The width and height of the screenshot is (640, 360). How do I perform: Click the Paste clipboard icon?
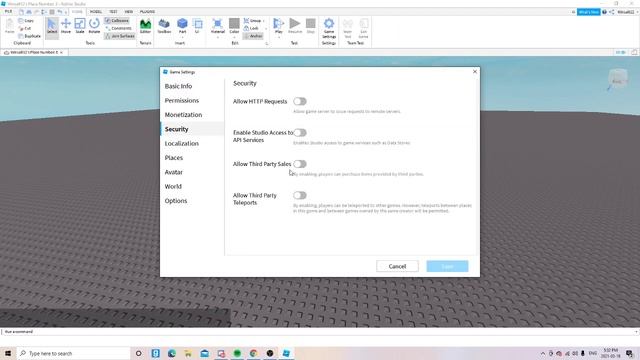pos(9,26)
